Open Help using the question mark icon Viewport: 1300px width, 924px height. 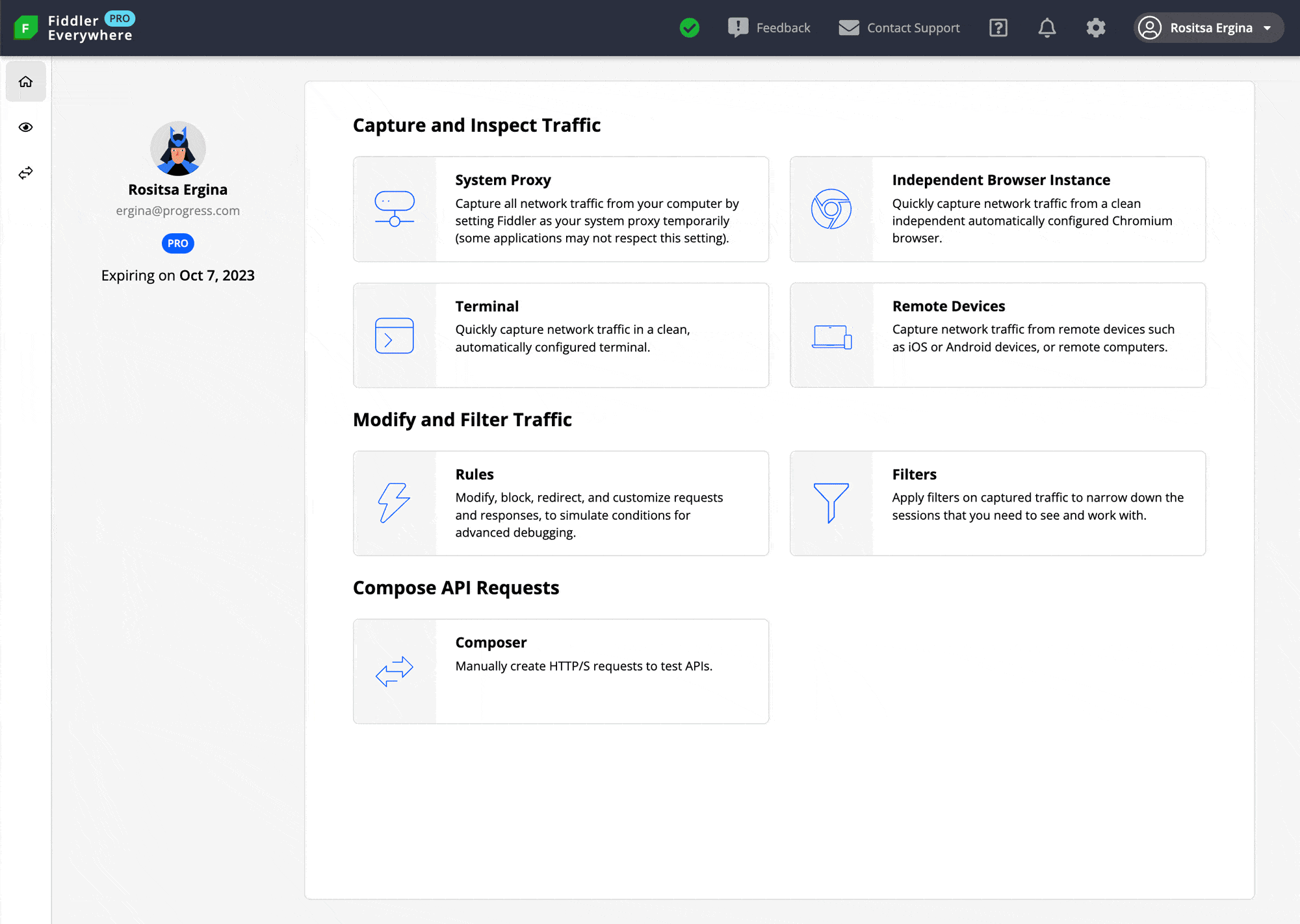click(x=997, y=28)
